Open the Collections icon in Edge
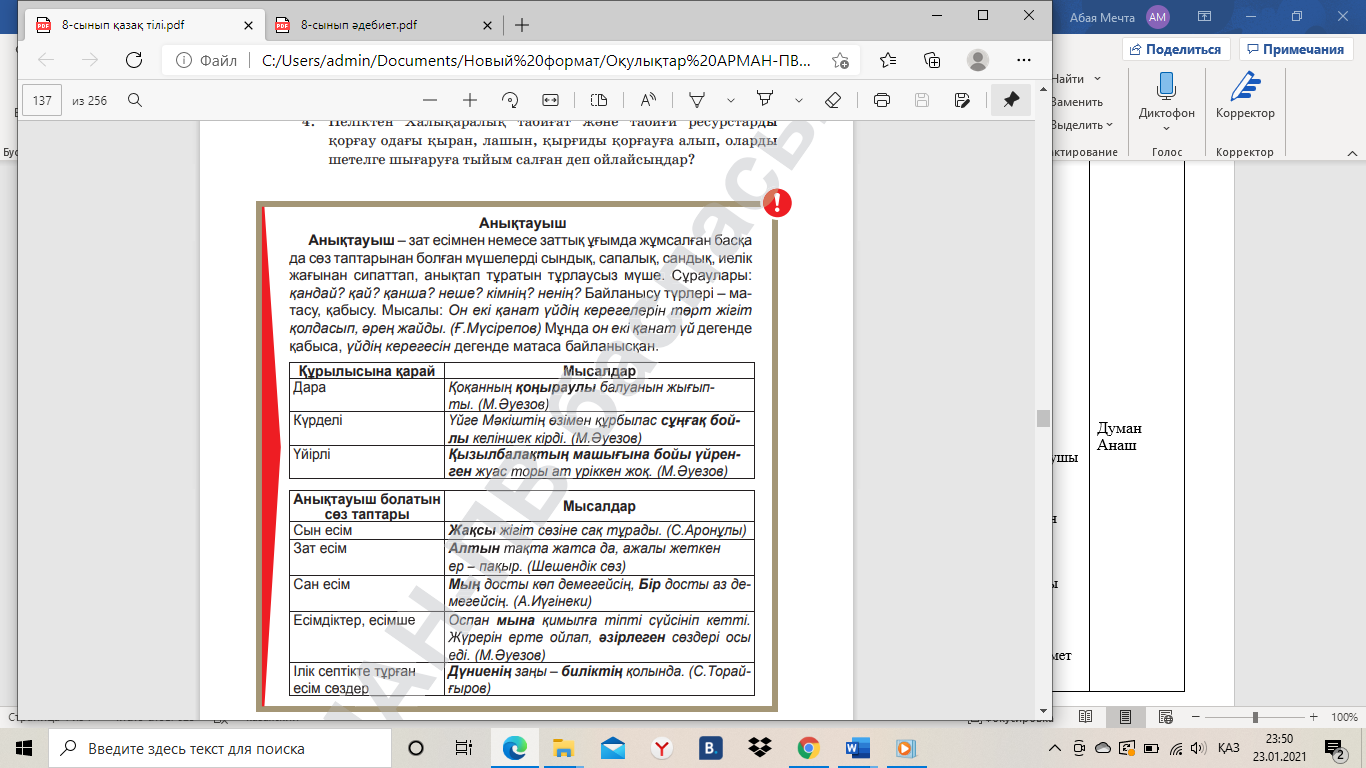This screenshot has height=768, width=1366. (932, 59)
